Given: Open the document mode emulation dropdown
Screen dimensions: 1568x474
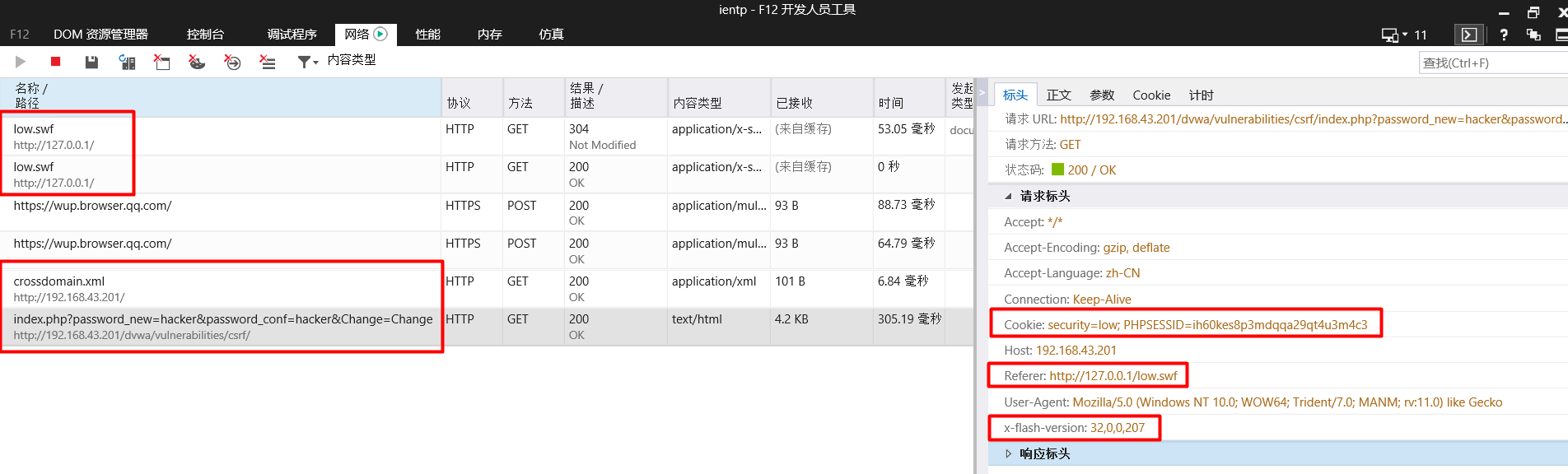Looking at the screenshot, I should pyautogui.click(x=1403, y=35).
